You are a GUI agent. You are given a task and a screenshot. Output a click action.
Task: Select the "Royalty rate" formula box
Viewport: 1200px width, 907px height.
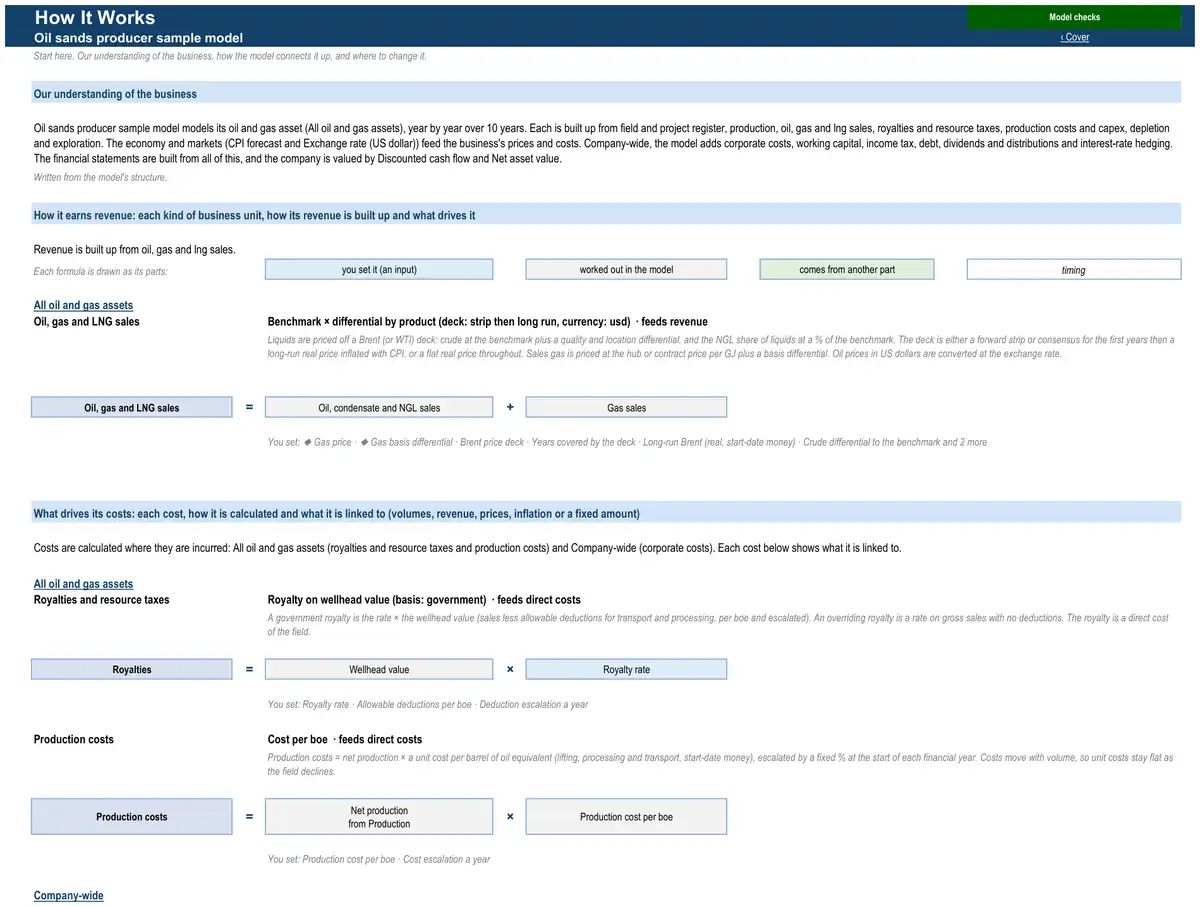pos(626,670)
